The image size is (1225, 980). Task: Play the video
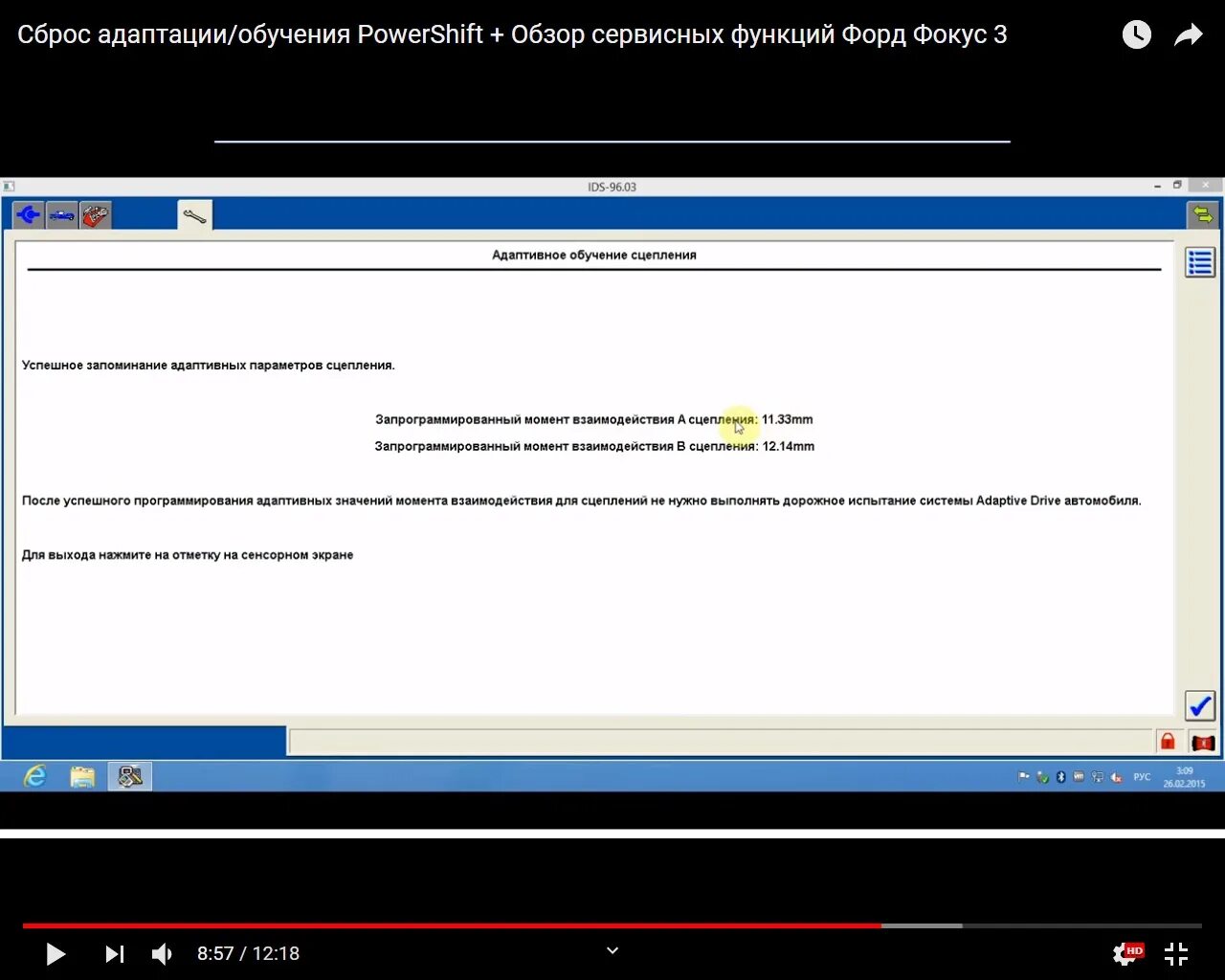[x=56, y=954]
